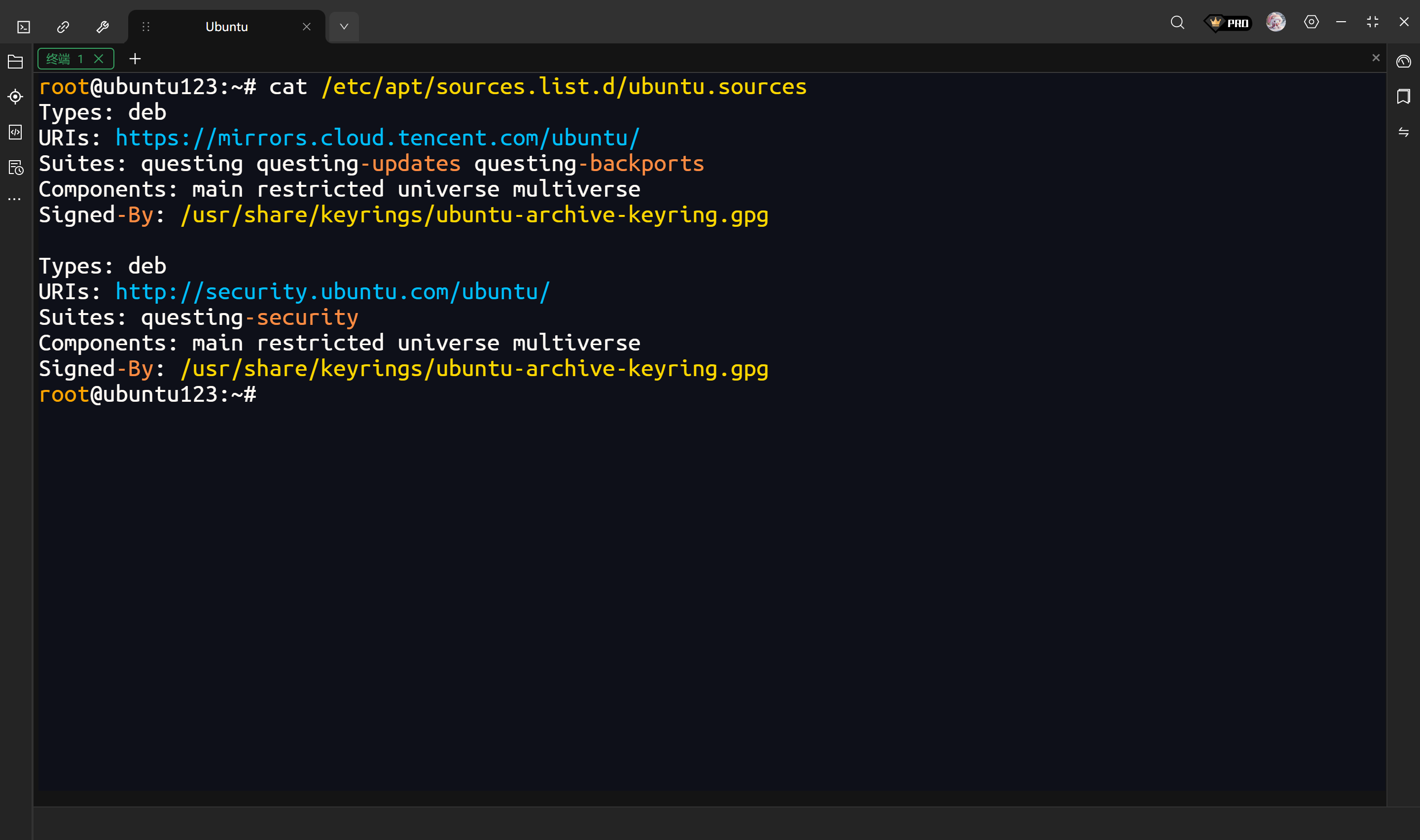The width and height of the screenshot is (1420, 840).
Task: Open the wrench tools icon
Action: pyautogui.click(x=103, y=27)
